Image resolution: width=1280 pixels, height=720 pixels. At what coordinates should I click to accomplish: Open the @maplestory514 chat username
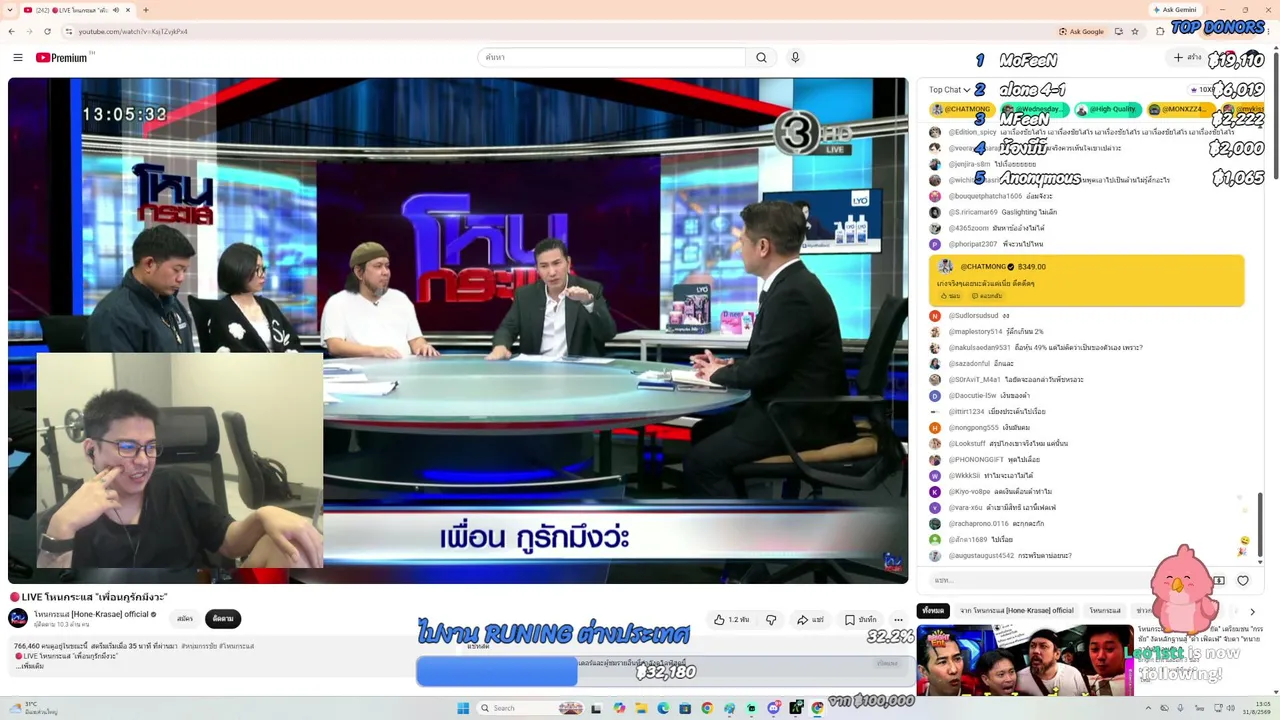click(975, 332)
